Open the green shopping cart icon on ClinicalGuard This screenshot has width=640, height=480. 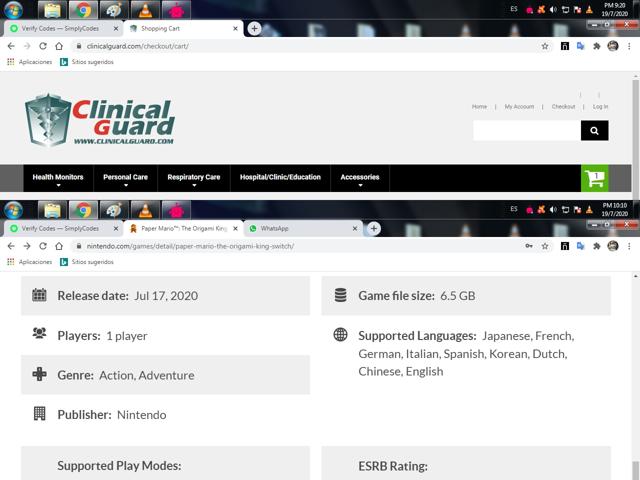coord(594,178)
